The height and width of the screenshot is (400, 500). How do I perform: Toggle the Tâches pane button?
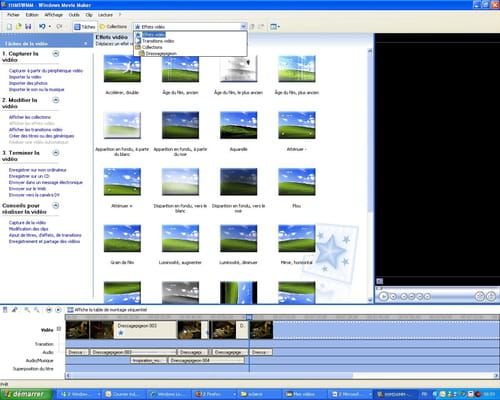(84, 27)
